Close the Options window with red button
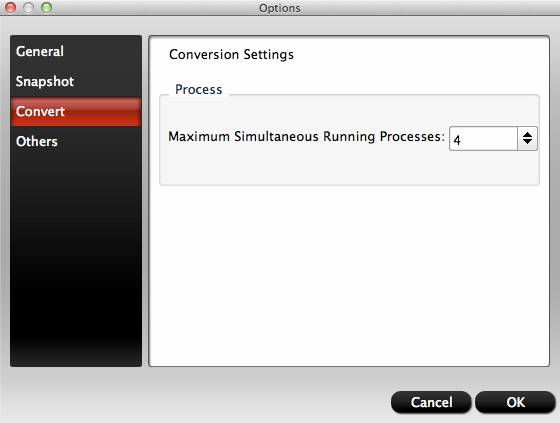The width and height of the screenshot is (560, 423). coord(11,8)
